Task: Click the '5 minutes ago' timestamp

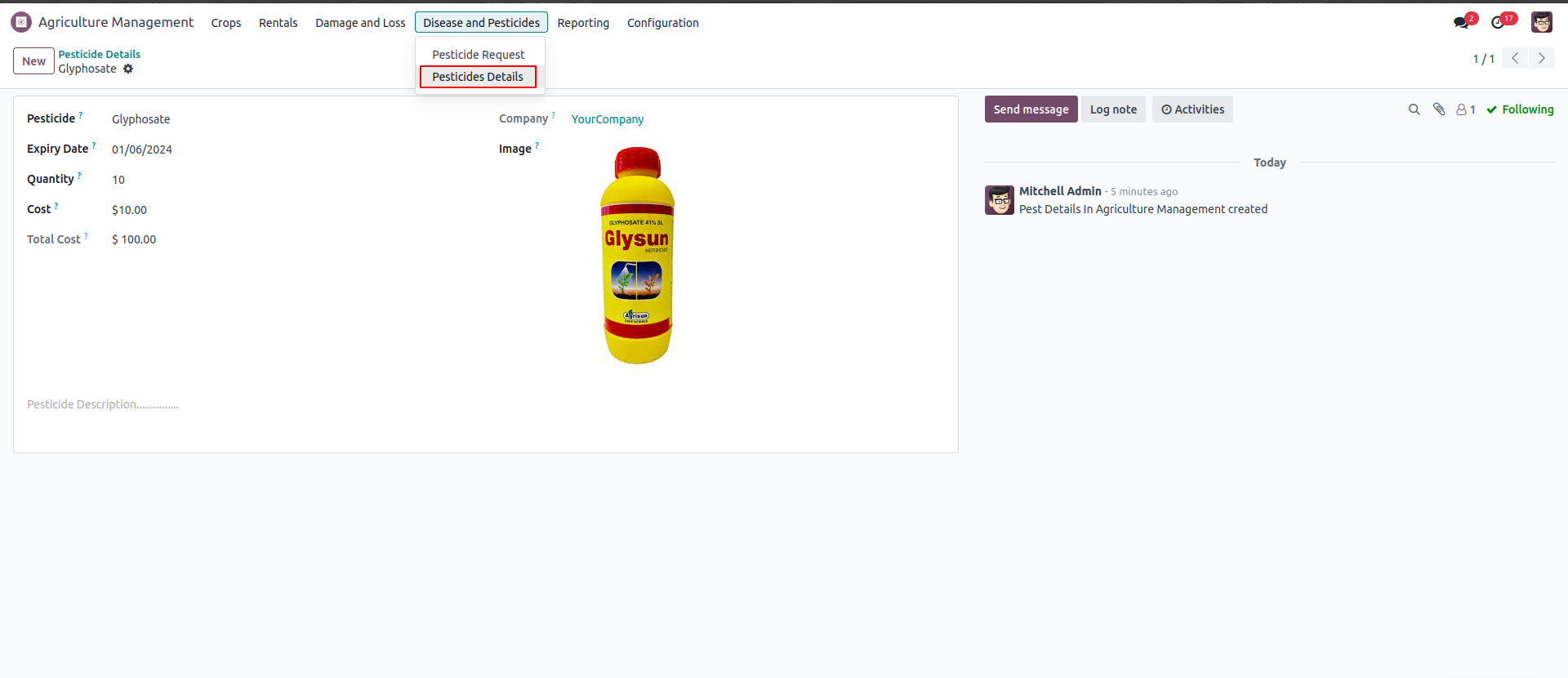Action: pos(1144,192)
